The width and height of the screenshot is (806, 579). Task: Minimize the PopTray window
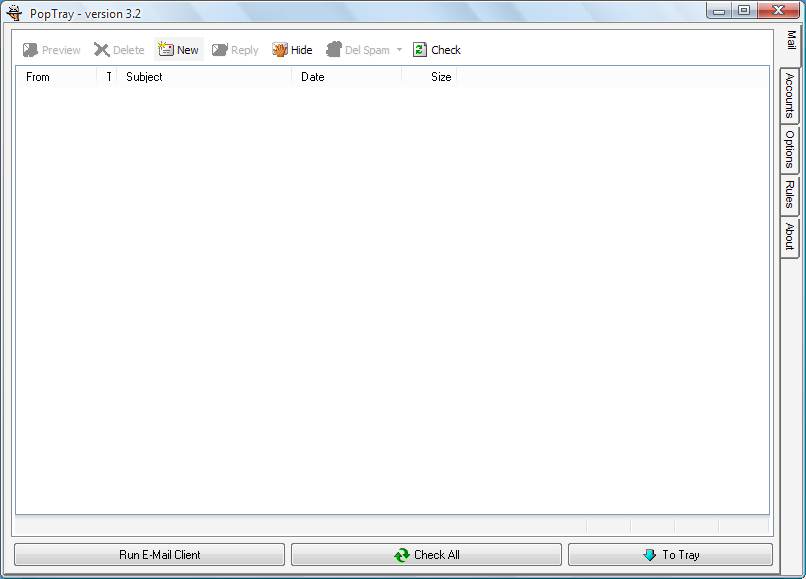[719, 11]
